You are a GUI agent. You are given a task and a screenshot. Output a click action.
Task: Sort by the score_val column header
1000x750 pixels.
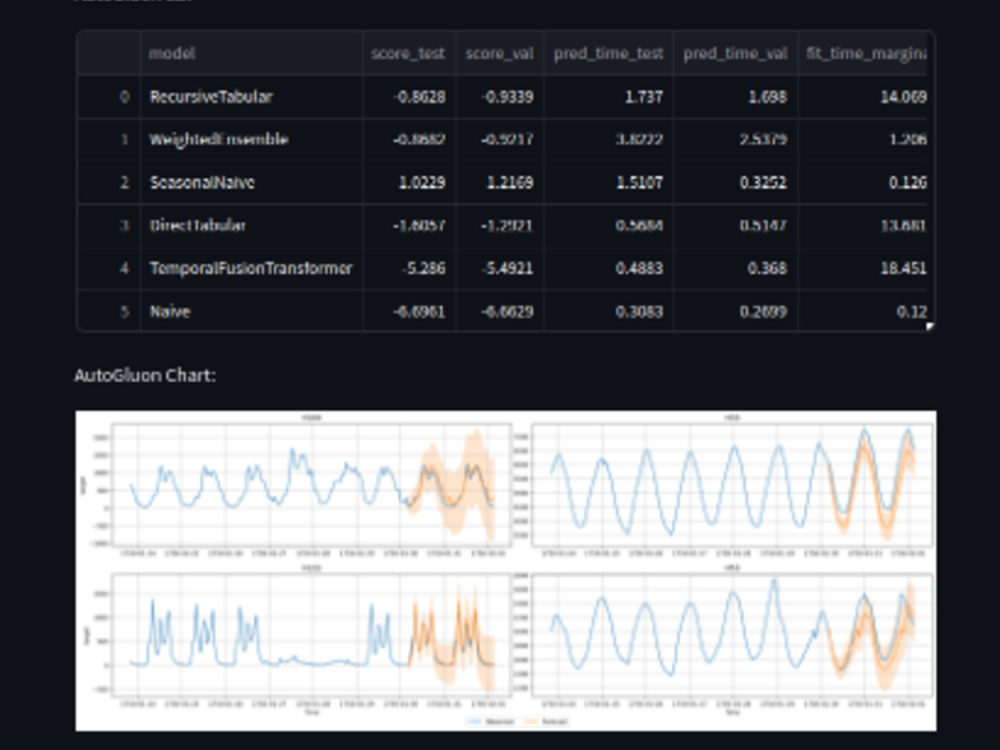499,53
